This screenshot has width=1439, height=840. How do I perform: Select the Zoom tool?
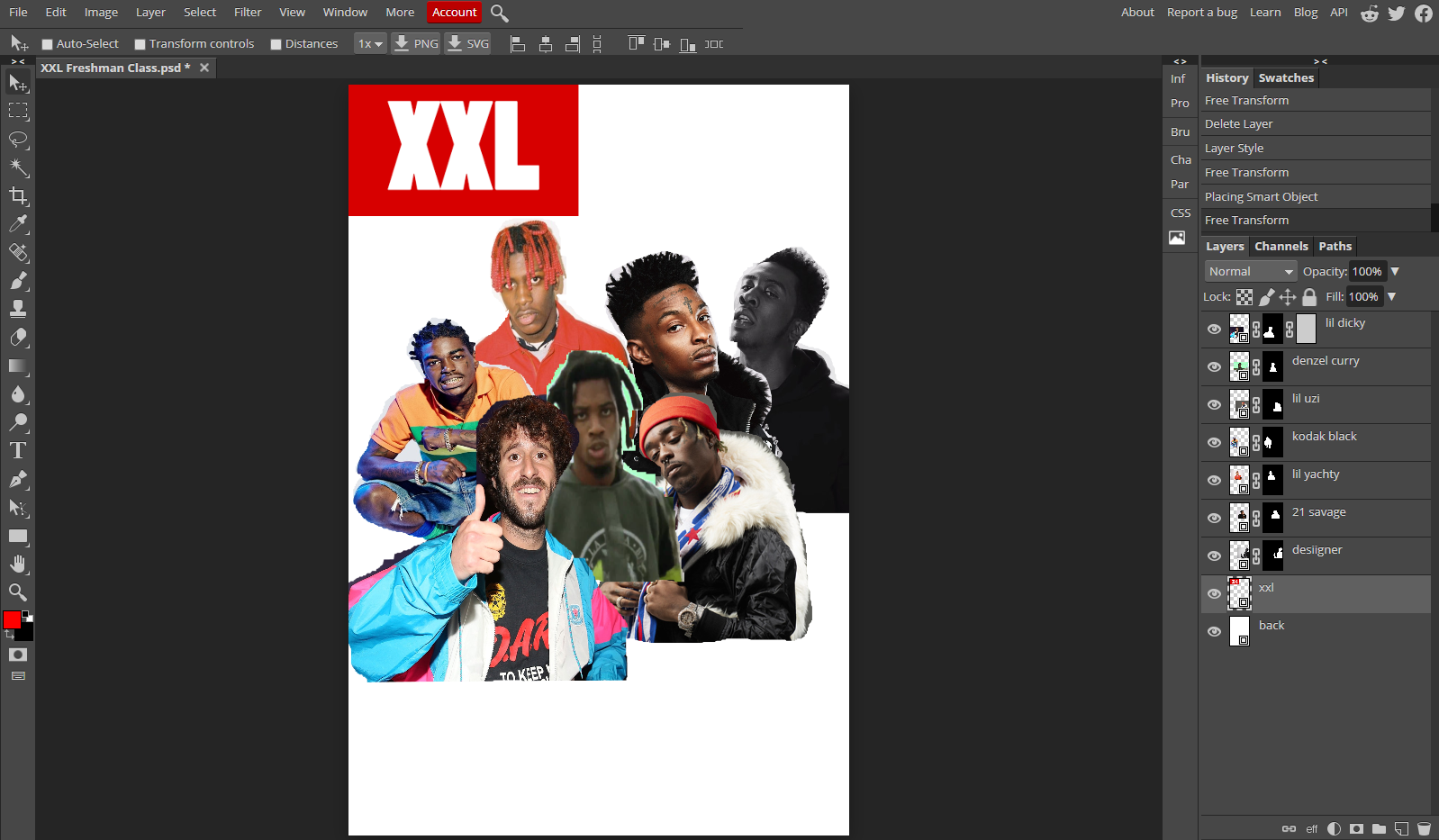click(18, 592)
